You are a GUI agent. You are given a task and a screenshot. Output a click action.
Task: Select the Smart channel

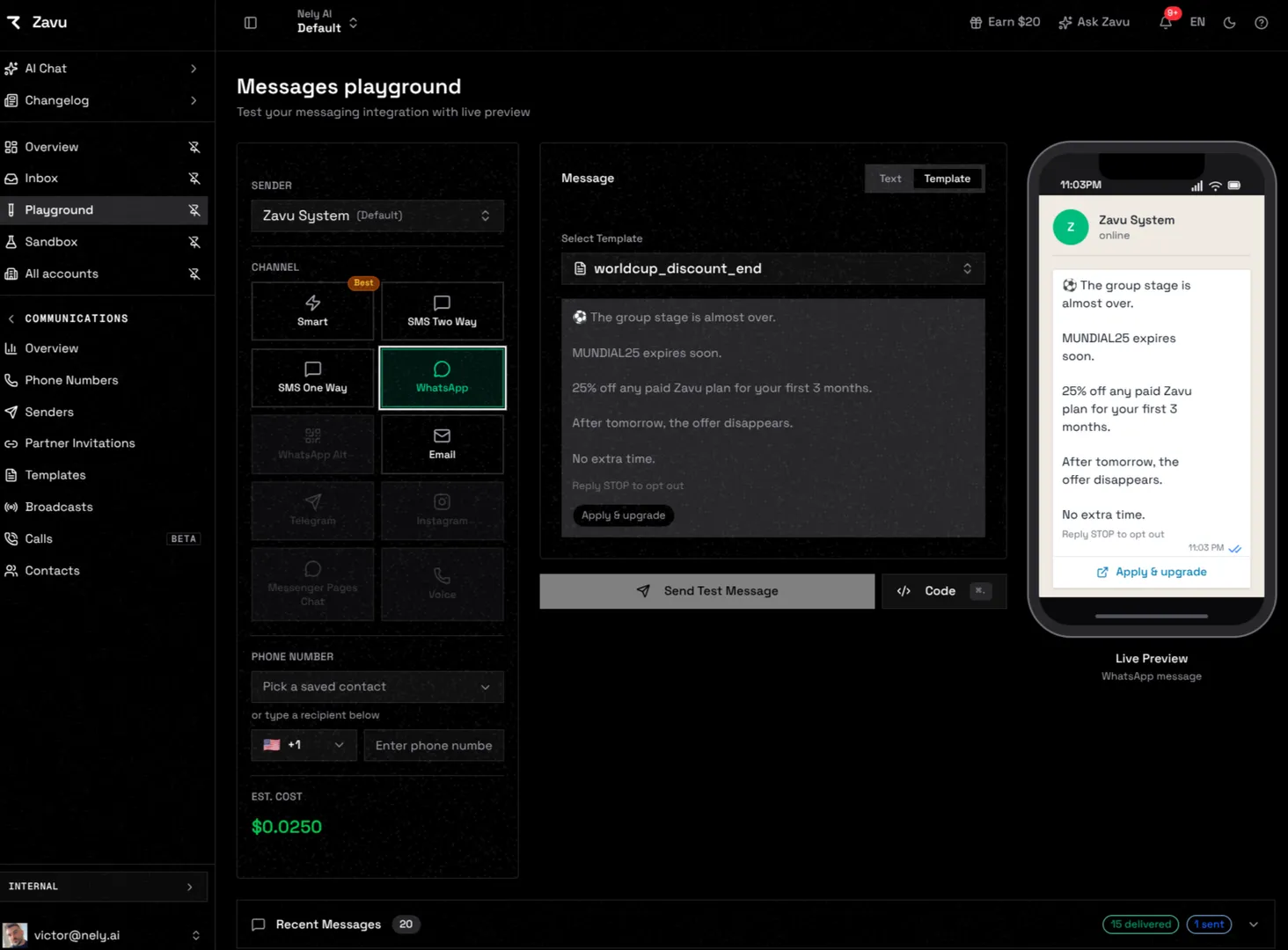click(x=312, y=311)
